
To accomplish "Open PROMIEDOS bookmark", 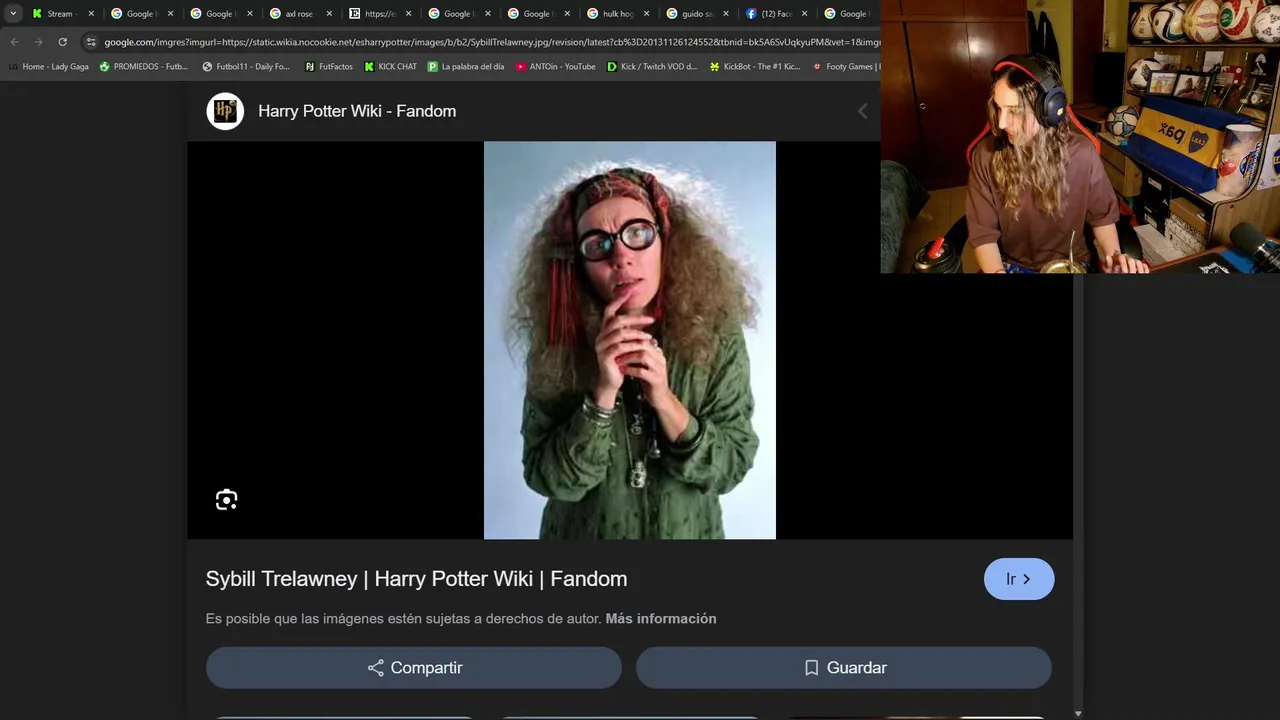I will [144, 67].
